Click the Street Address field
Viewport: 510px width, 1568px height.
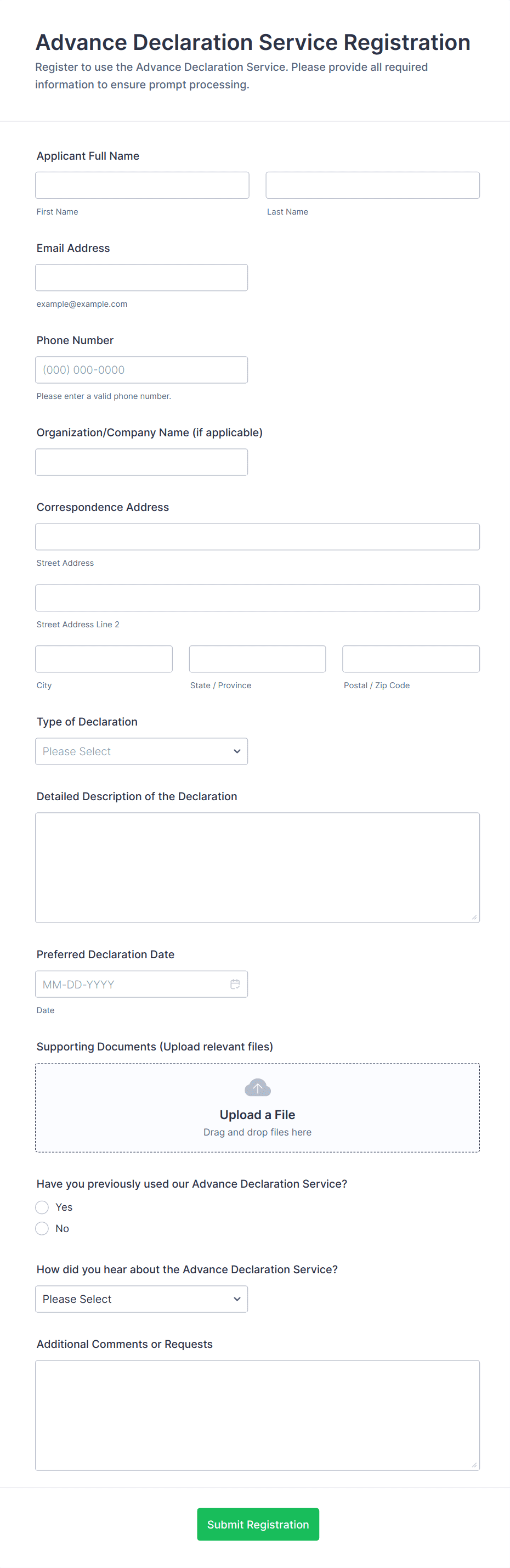point(257,537)
